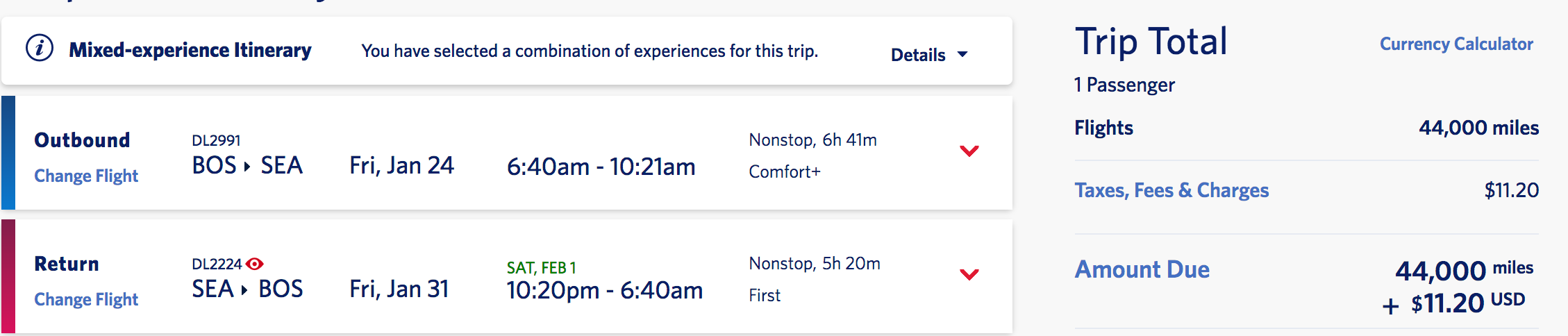Select the DL2224 flight number
Image resolution: width=1568 pixels, height=336 pixels.
[x=217, y=264]
